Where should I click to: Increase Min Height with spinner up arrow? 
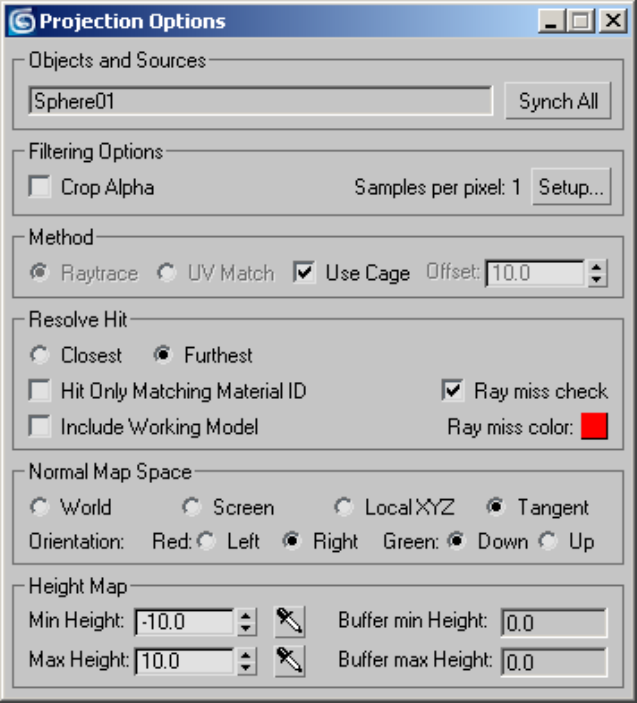tap(247, 616)
